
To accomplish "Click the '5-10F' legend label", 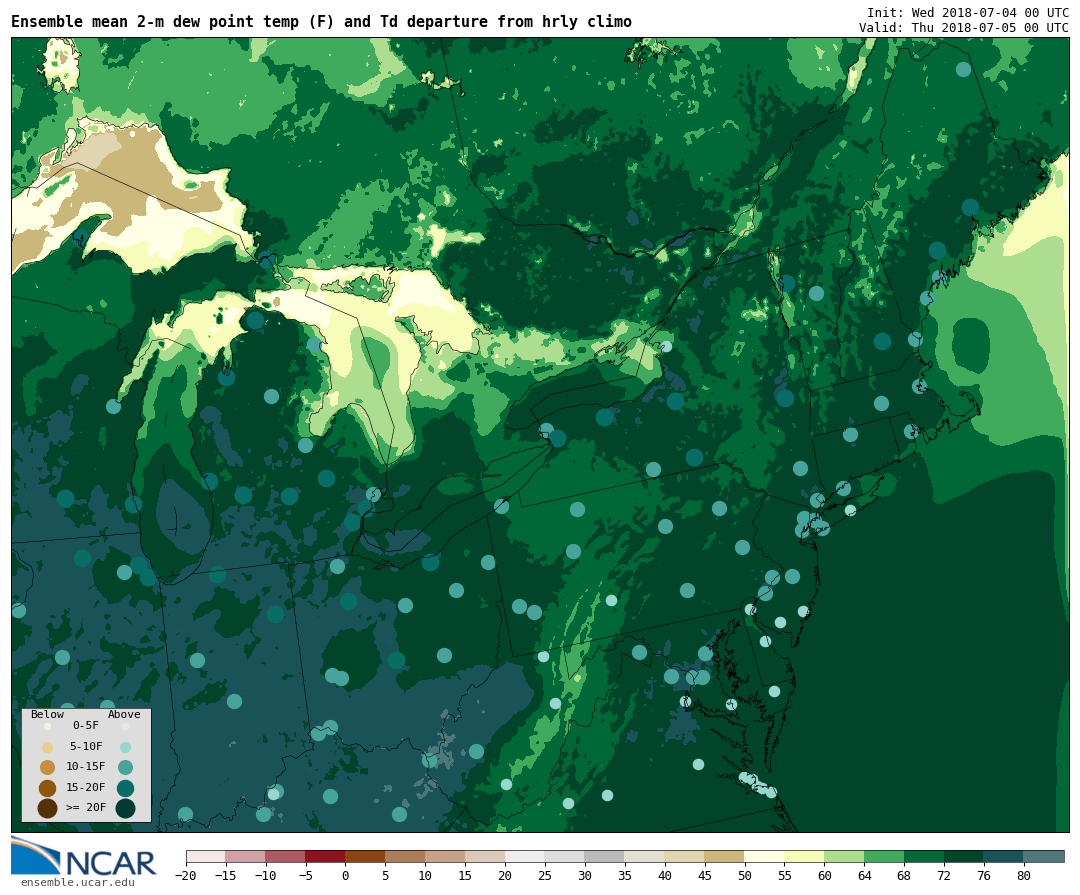I will pos(85,746).
